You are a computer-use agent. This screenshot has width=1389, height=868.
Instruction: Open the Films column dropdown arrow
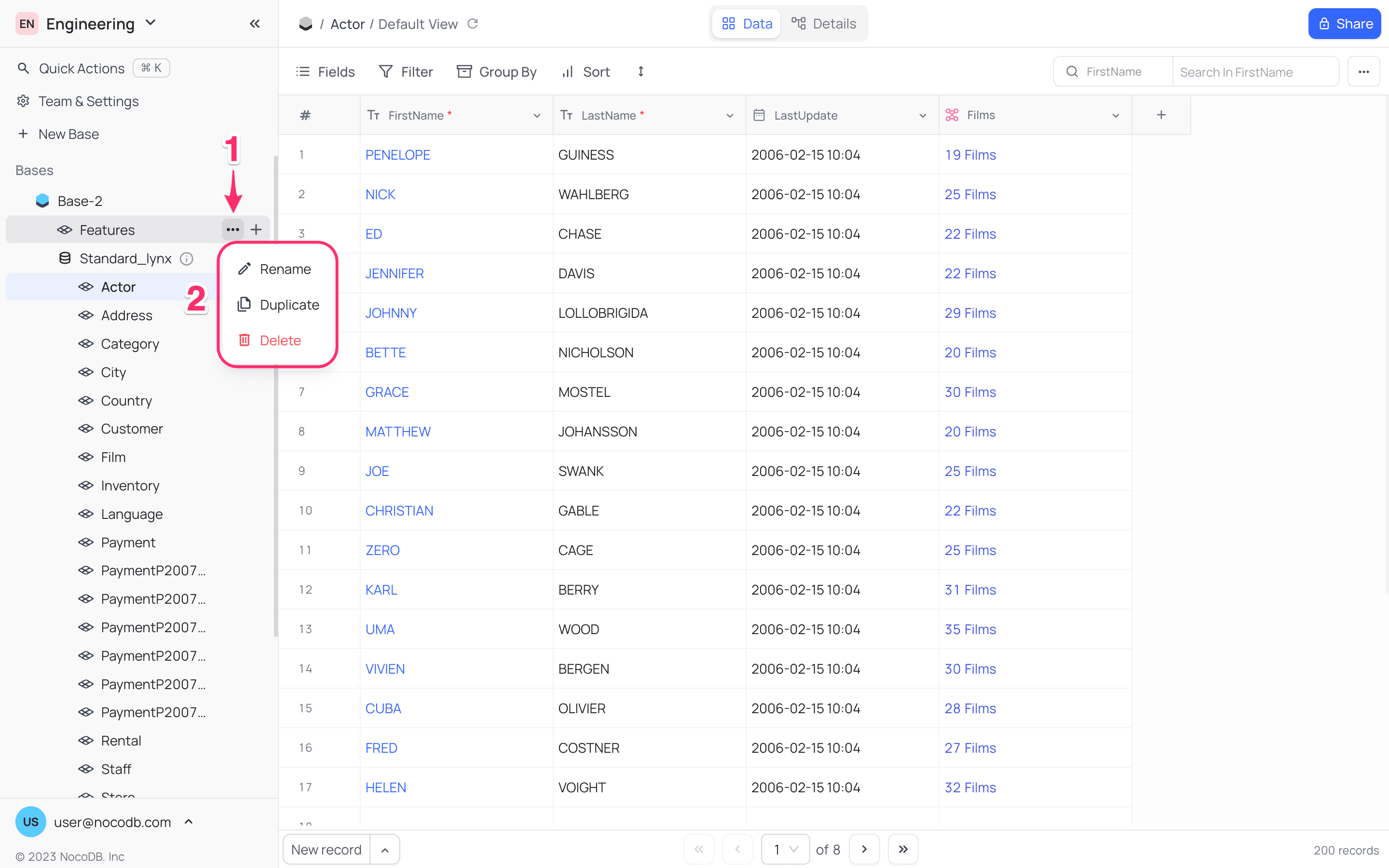(1115, 115)
